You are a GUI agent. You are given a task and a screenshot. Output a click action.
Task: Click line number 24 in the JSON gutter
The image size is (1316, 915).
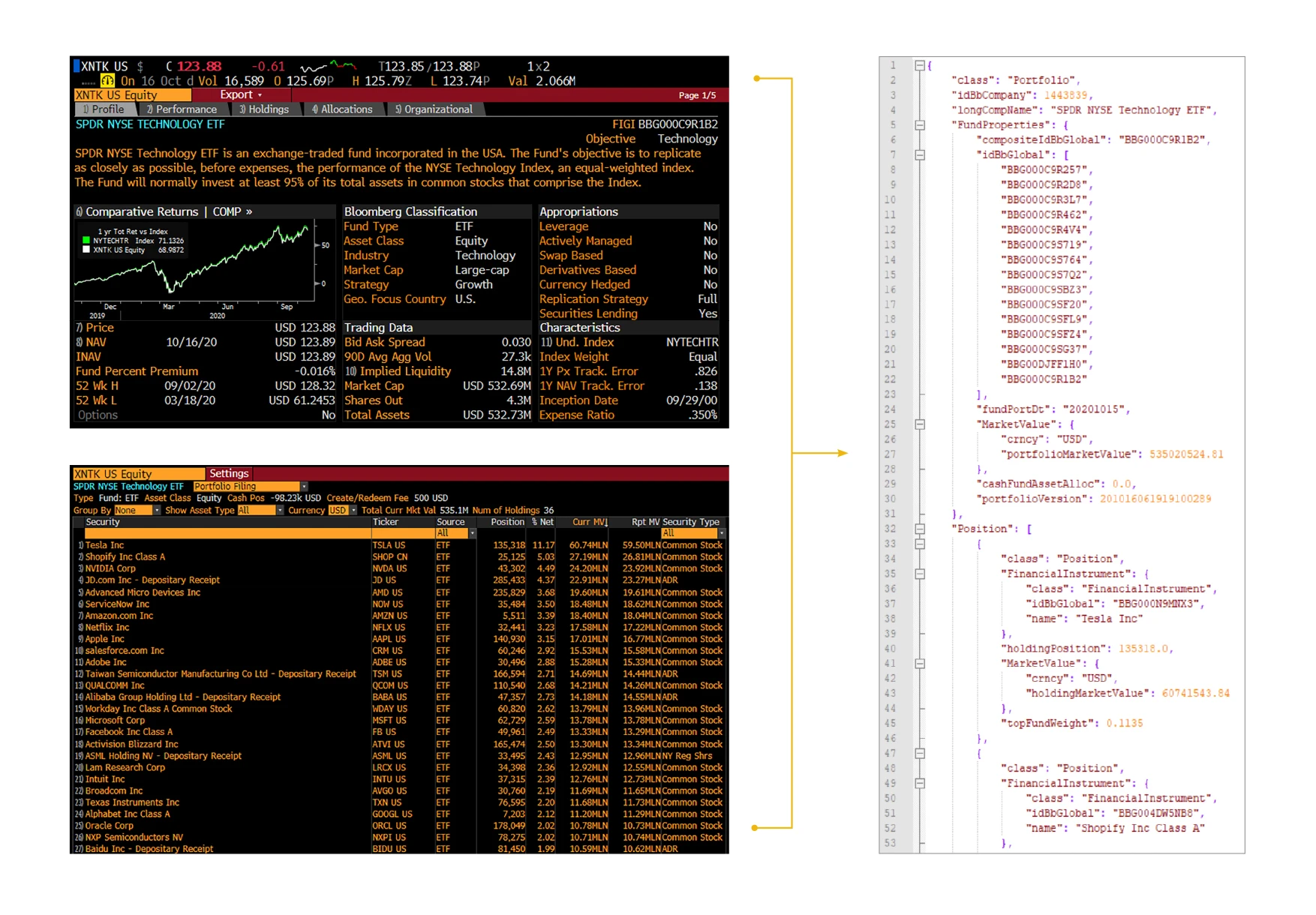(x=890, y=409)
